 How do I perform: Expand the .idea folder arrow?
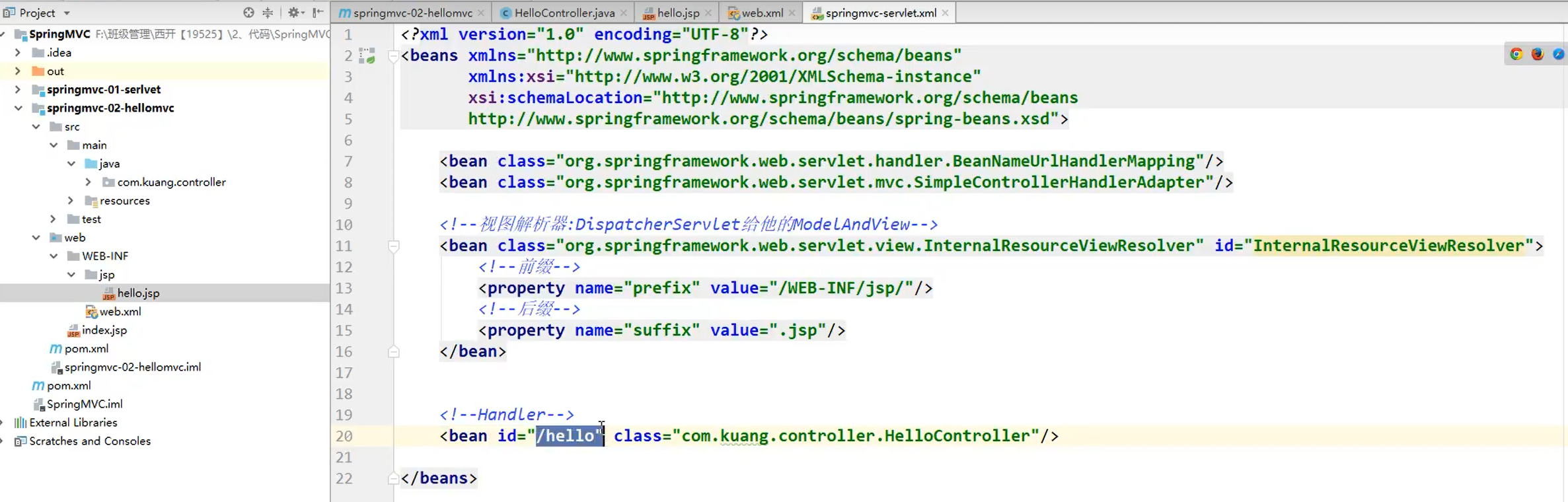tap(19, 53)
